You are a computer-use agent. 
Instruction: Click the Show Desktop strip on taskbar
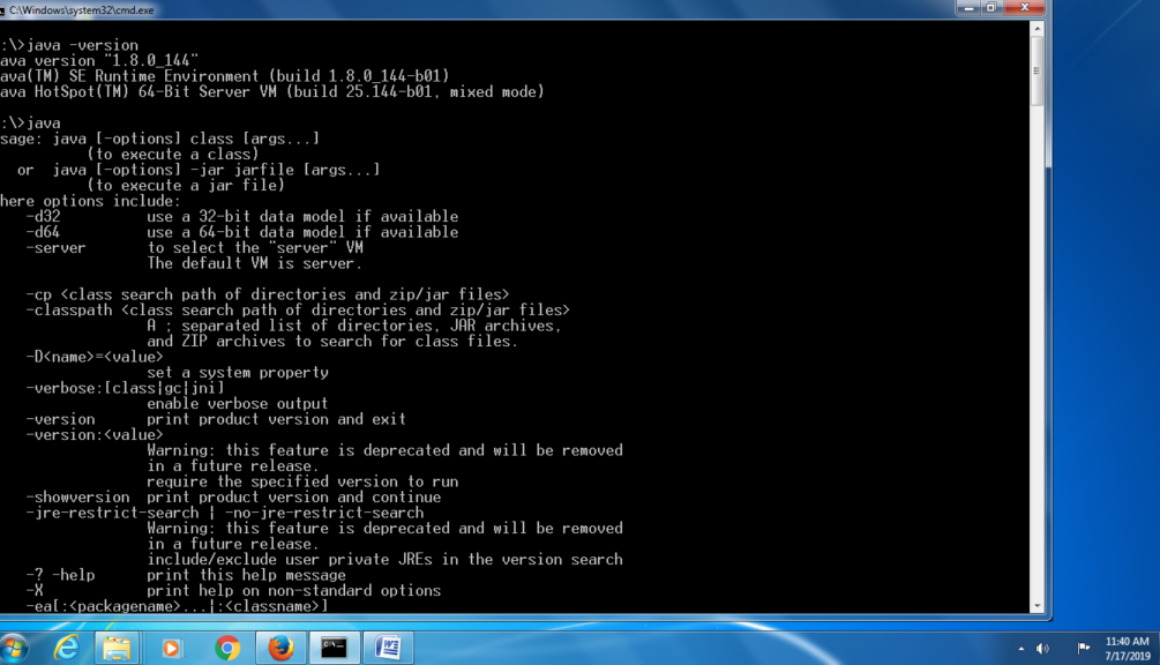pyautogui.click(x=1157, y=648)
